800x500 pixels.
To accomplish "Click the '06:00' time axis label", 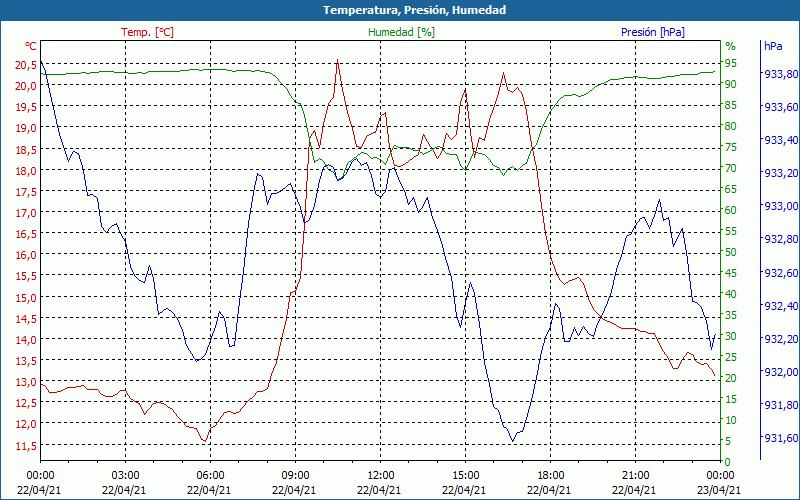I will (210, 476).
